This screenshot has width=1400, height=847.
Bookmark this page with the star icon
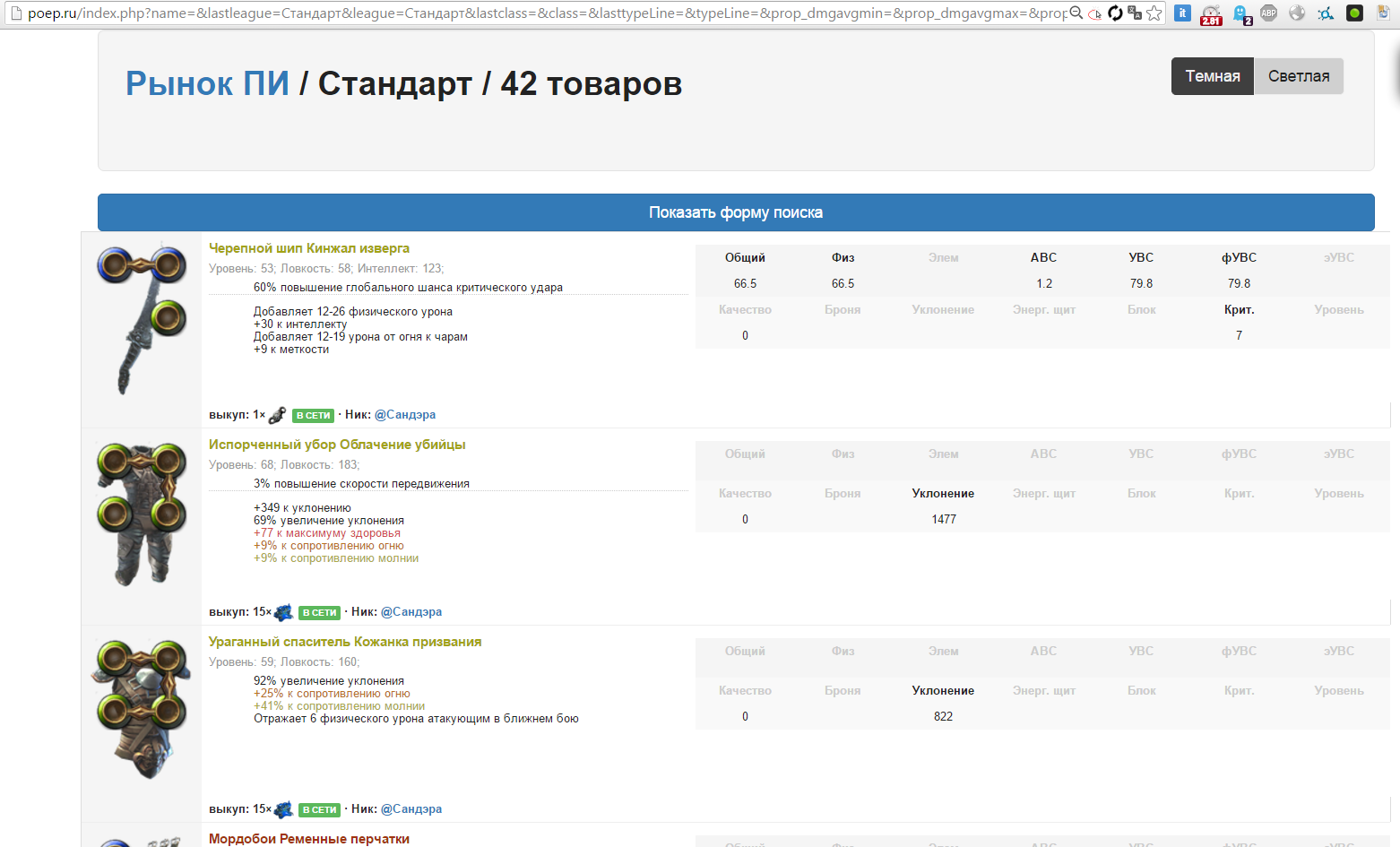(1154, 13)
